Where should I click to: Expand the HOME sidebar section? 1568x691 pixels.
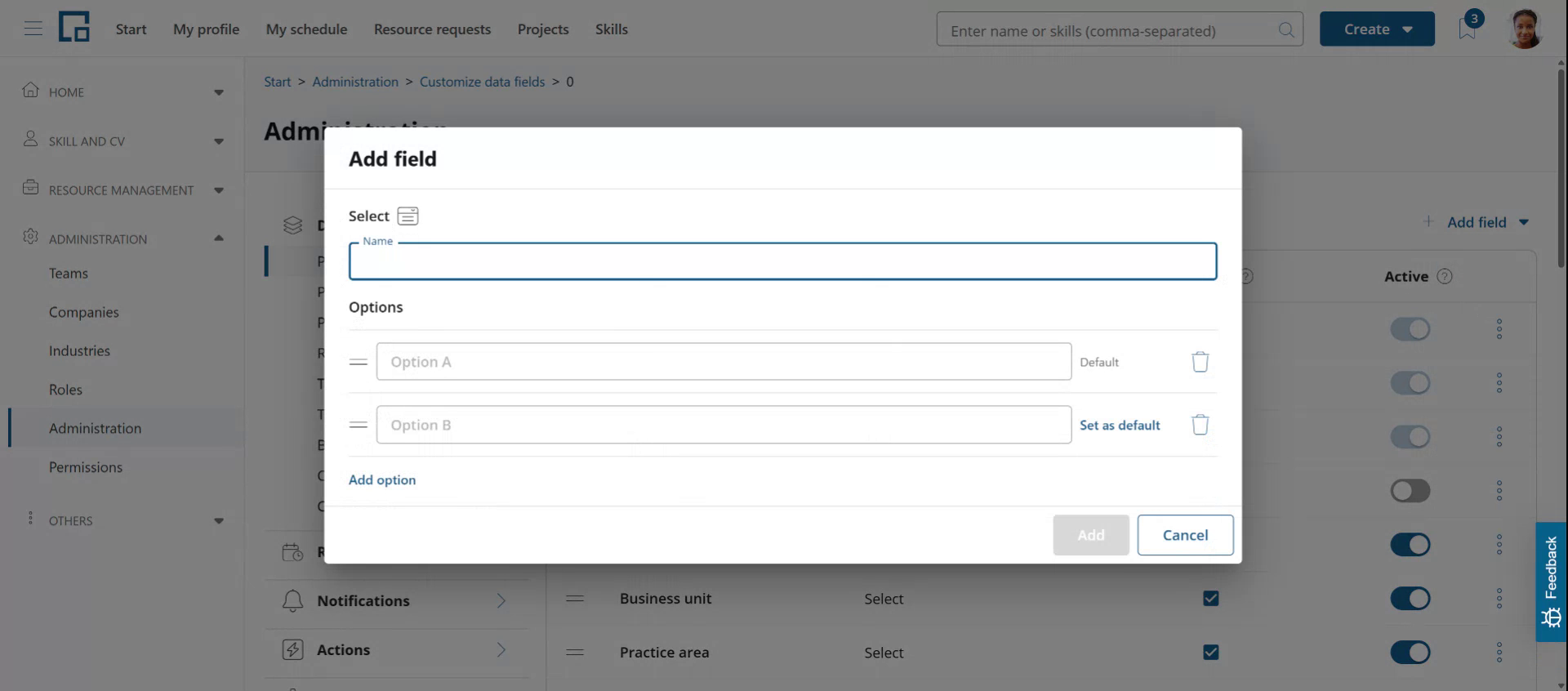[122, 92]
